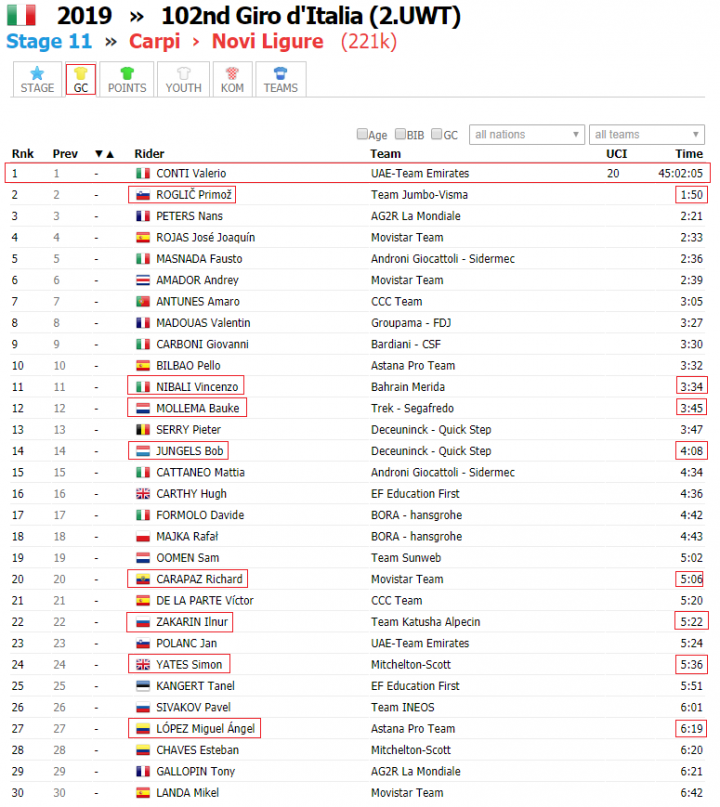Click Luxembourg flag beside JUNGELS Bob
This screenshot has width=720, height=807.
point(143,451)
